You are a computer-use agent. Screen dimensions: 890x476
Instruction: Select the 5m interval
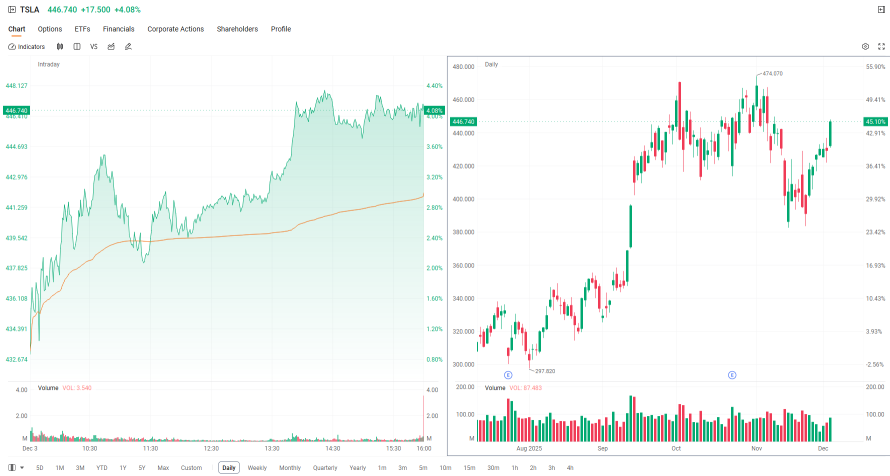(x=423, y=468)
